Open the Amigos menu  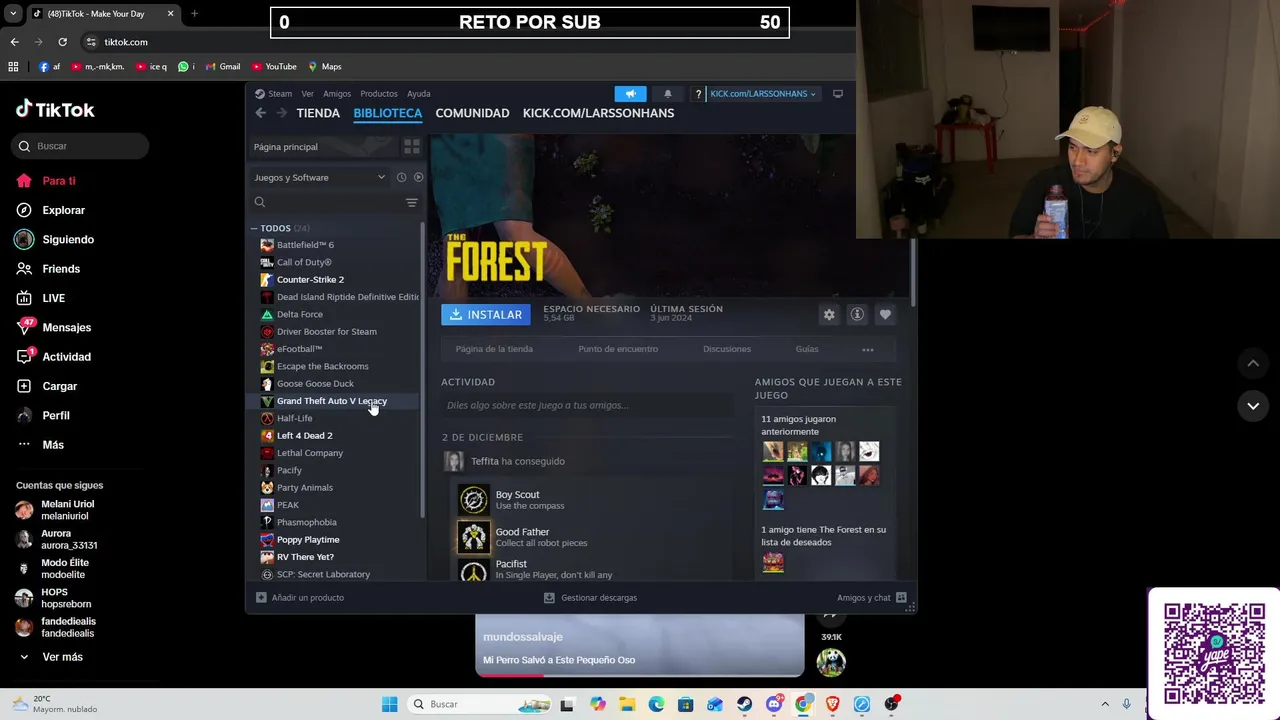(x=337, y=94)
